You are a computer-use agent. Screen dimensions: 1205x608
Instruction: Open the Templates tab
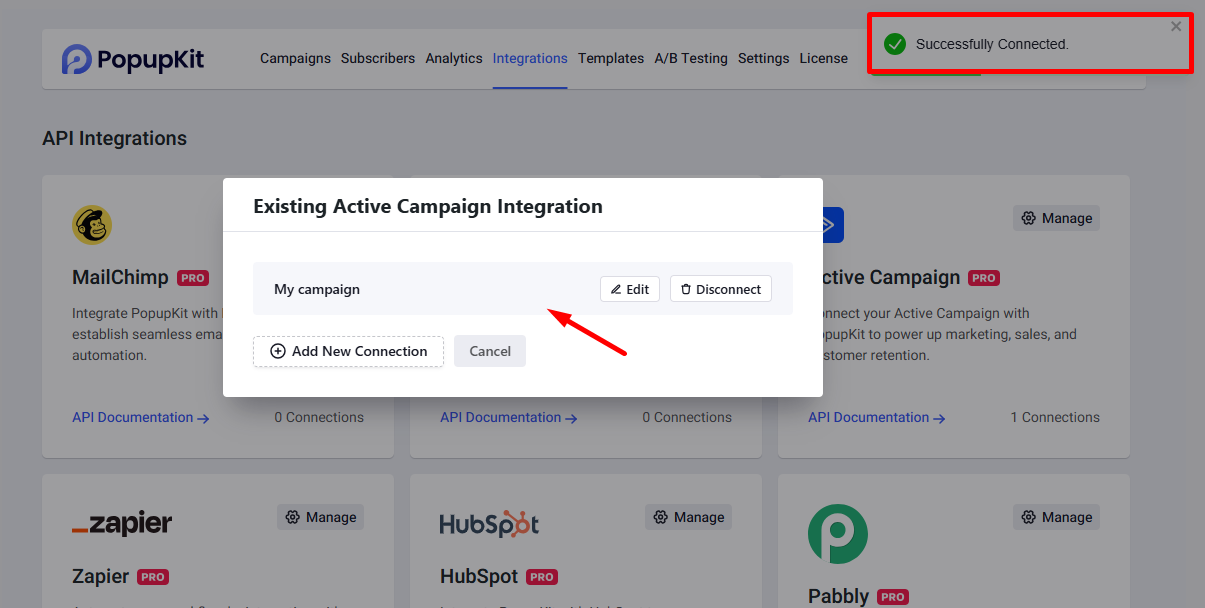(611, 58)
